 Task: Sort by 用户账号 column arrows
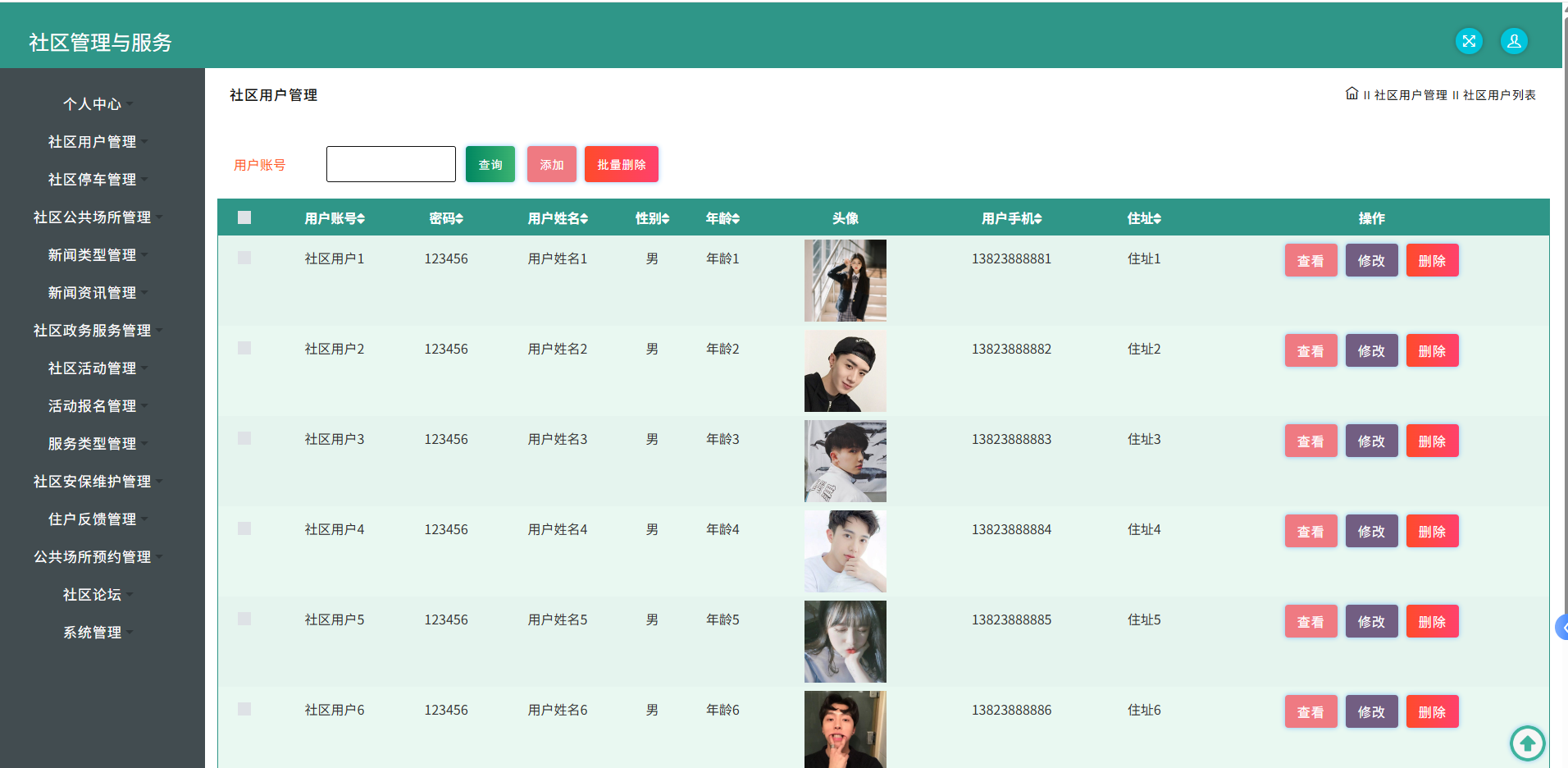coord(361,218)
